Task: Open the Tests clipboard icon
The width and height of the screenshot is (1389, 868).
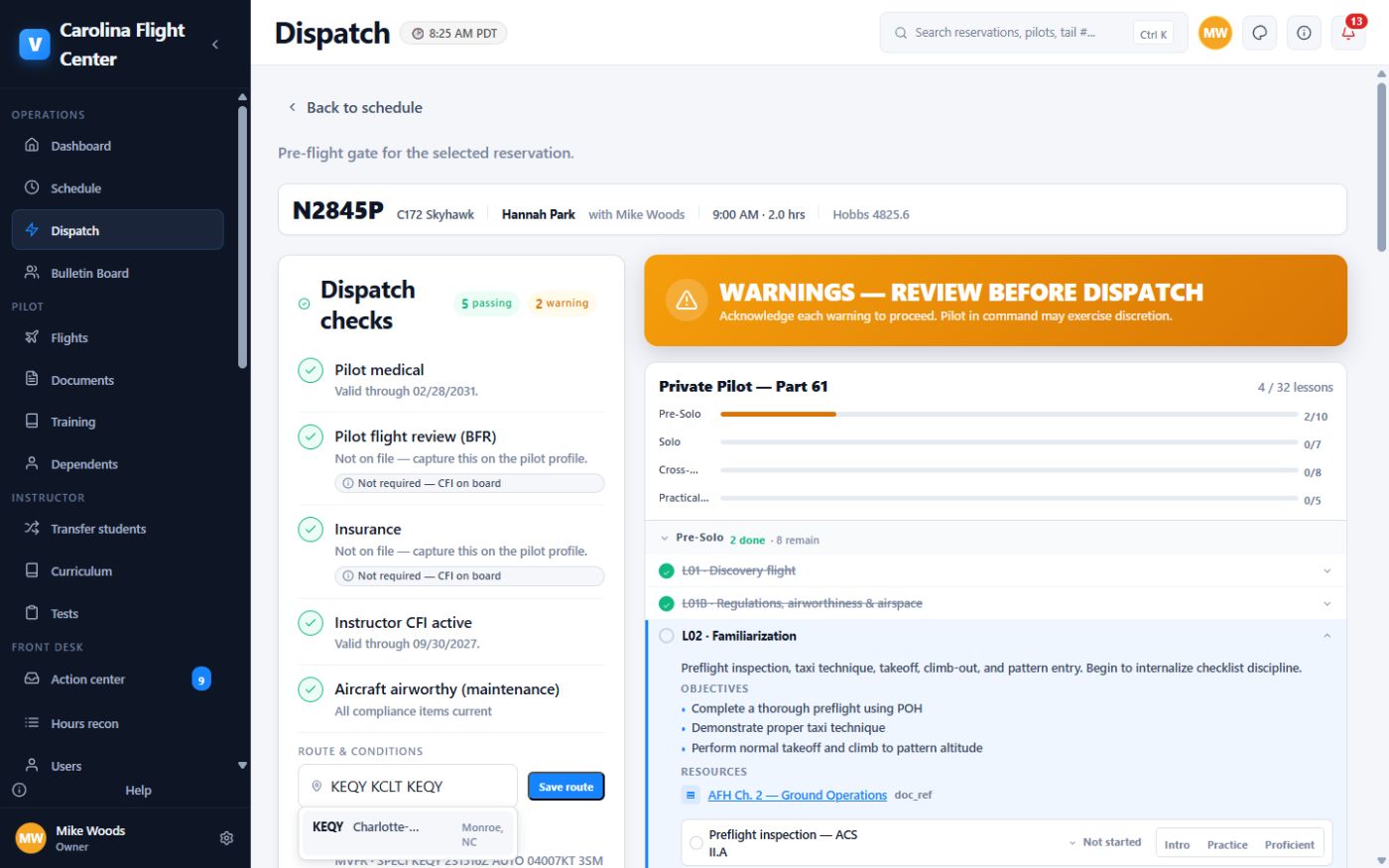Action: (32, 613)
